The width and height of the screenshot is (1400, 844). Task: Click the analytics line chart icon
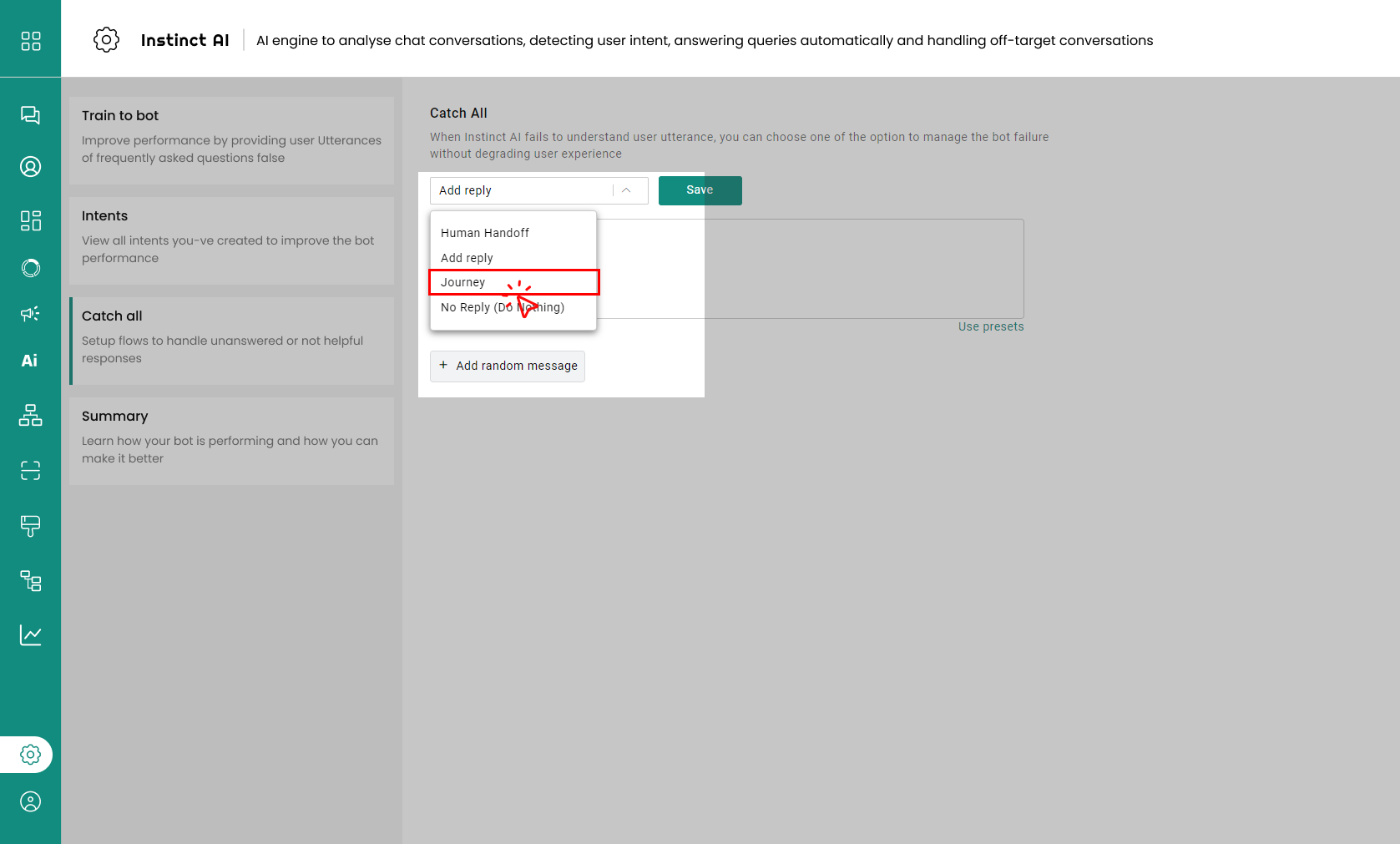[30, 635]
